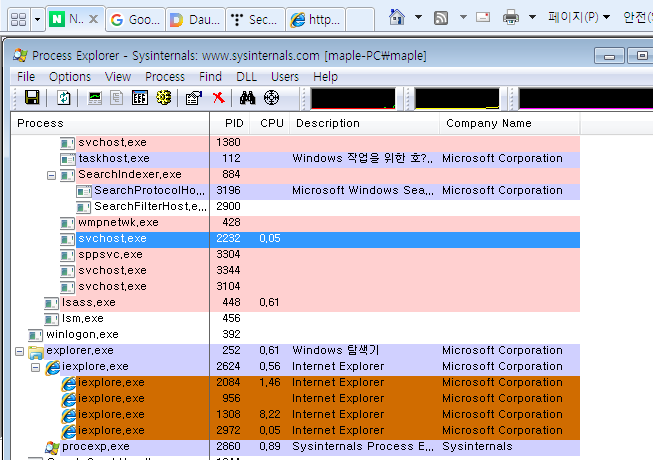
Task: Click the lsass.exe process icon
Action: click(x=51, y=303)
